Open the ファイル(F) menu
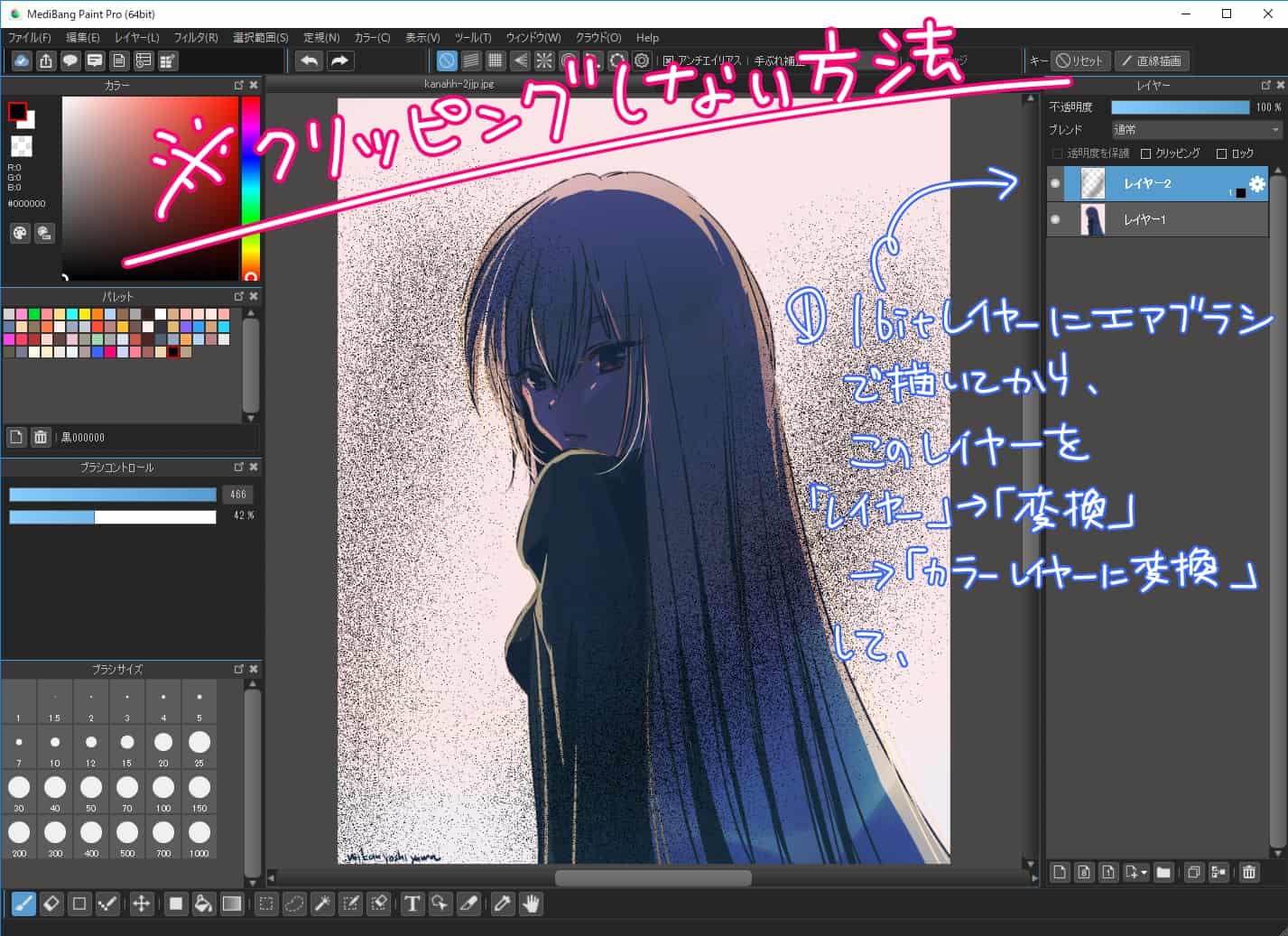Image resolution: width=1288 pixels, height=936 pixels. [30, 38]
